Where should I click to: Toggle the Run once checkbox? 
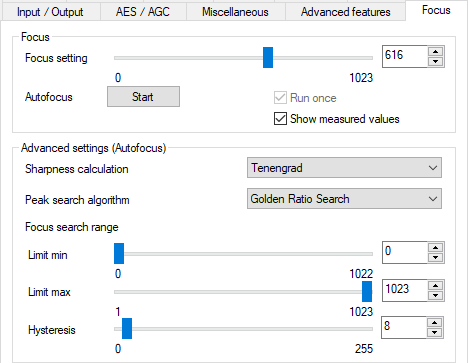coord(280,98)
